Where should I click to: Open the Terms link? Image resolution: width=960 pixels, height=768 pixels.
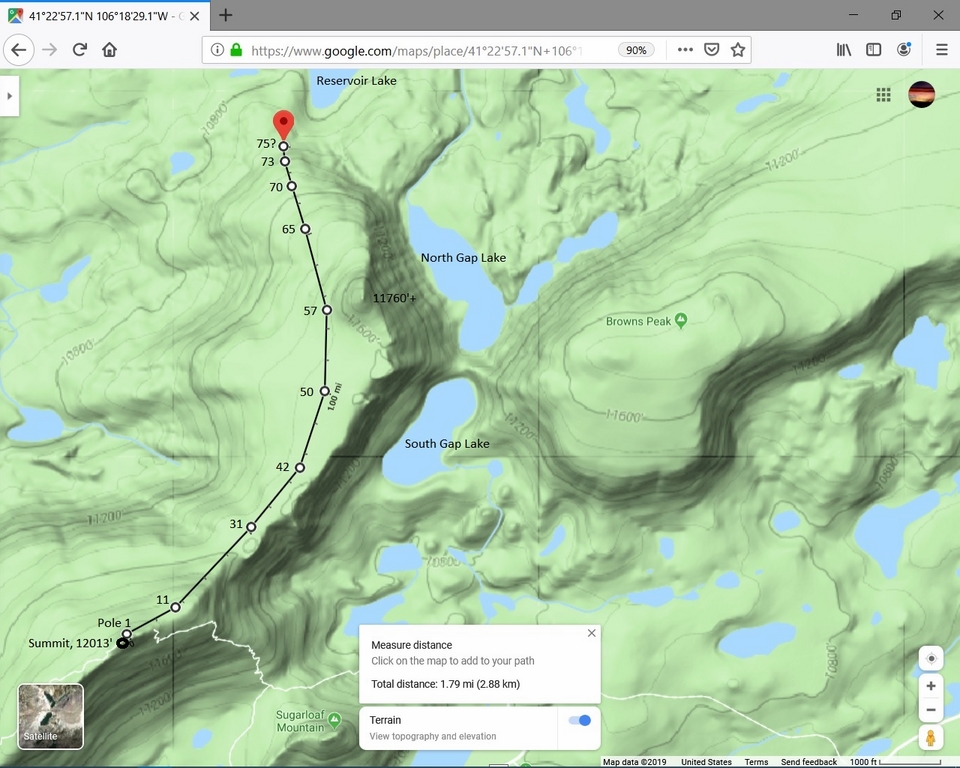[756, 762]
